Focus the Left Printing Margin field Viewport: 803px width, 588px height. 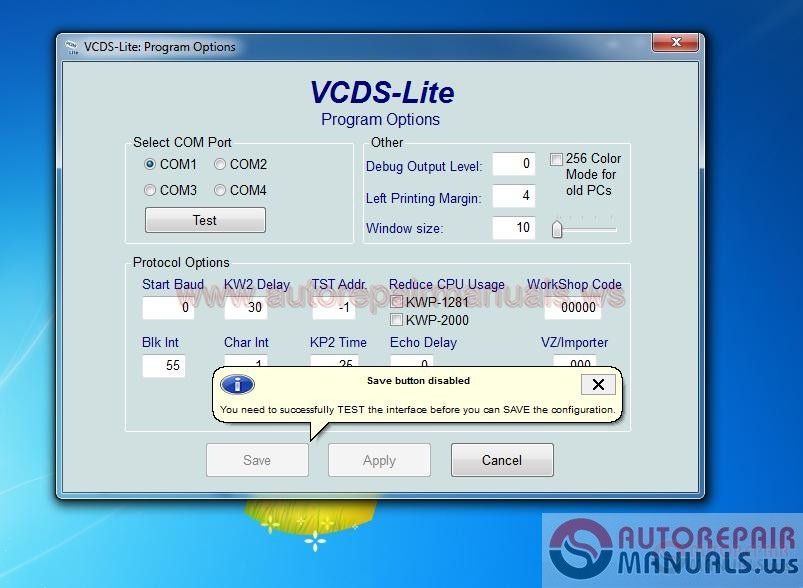tap(514, 196)
